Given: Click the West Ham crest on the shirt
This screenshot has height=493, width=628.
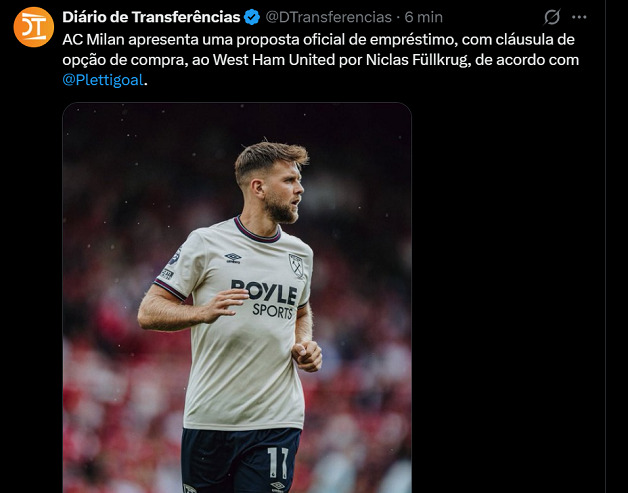Looking at the screenshot, I should click(x=296, y=266).
